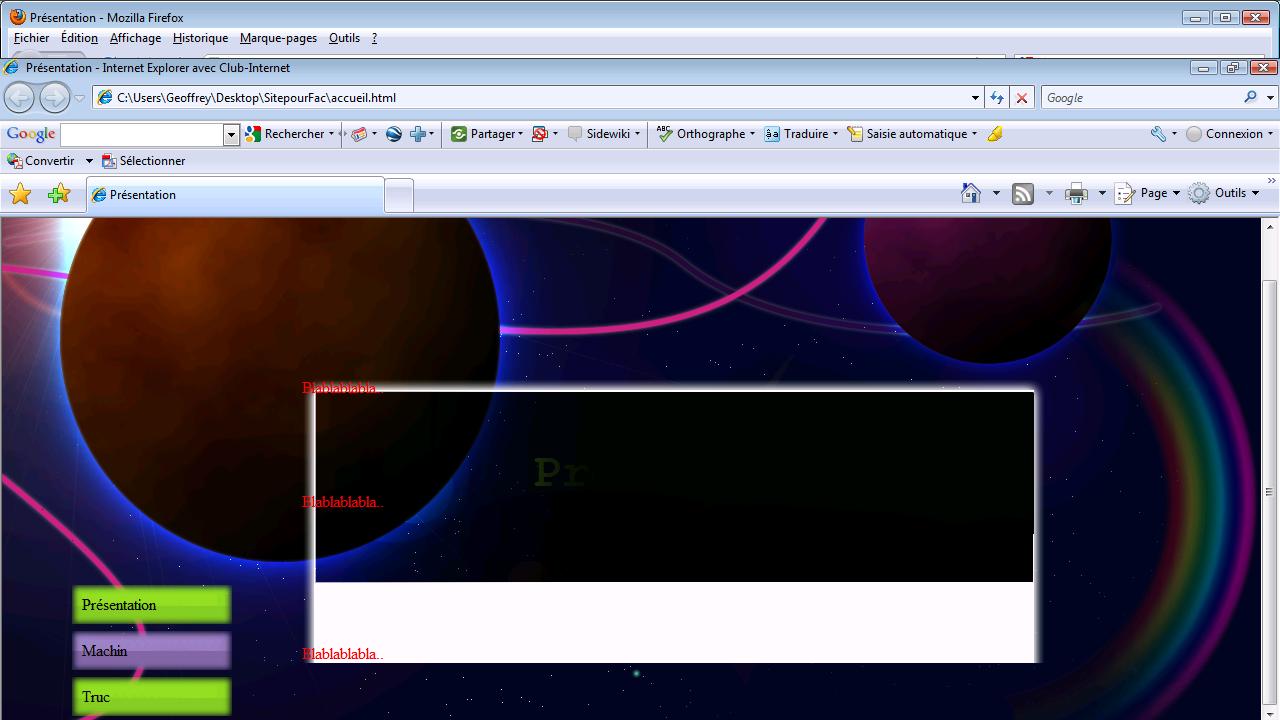
Task: Open the dropdown arrow next to Home
Action: [x=996, y=193]
